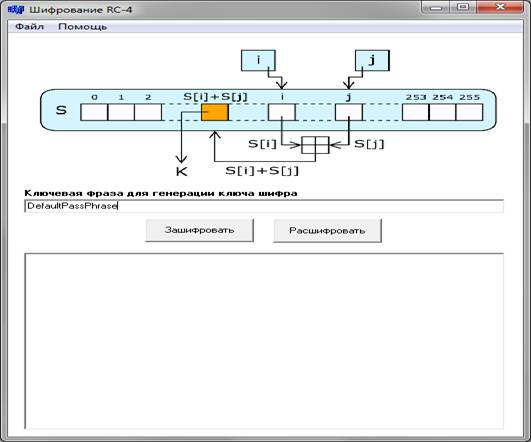Viewport: 531px width, 442px height.
Task: Click the S-array cell labeled 254
Action: [x=443, y=112]
